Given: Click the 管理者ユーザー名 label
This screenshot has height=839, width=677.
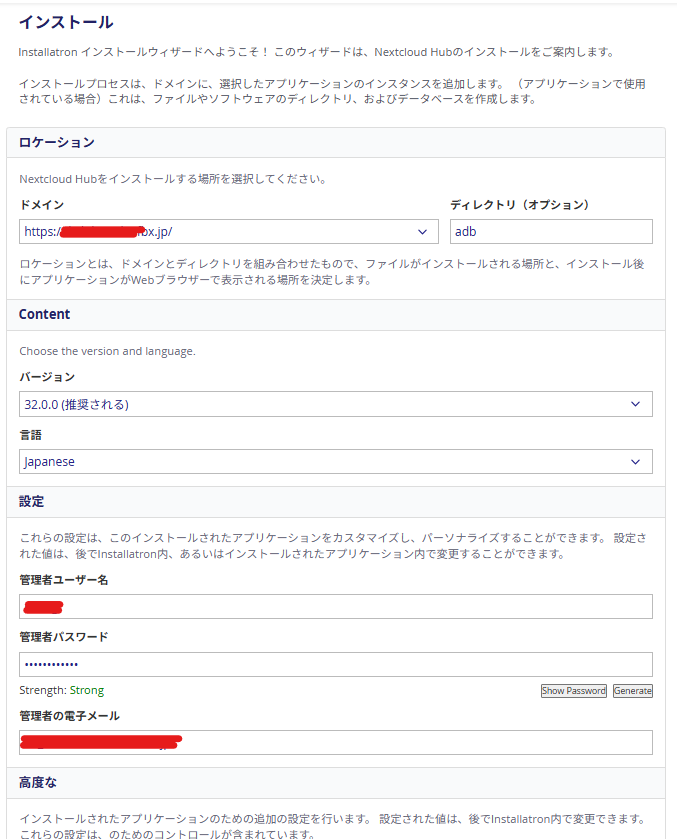Looking at the screenshot, I should (x=64, y=580).
